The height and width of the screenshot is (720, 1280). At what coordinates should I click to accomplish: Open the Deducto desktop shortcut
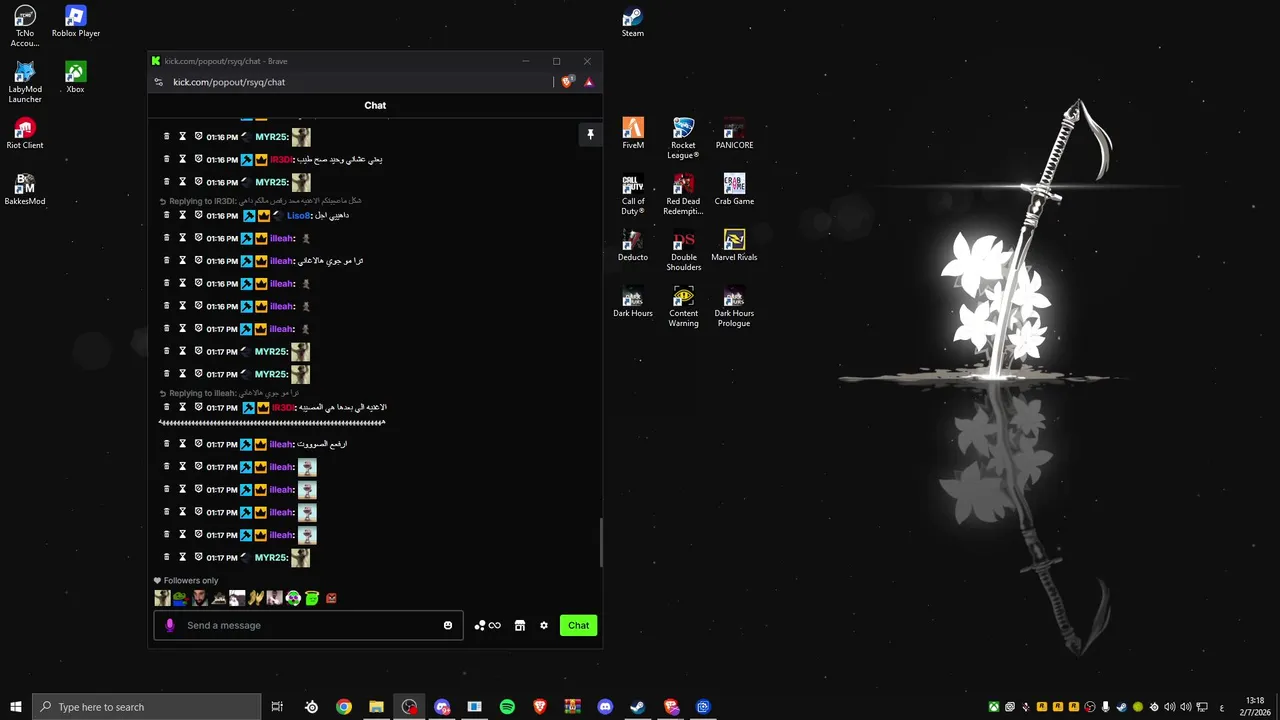pos(633,246)
